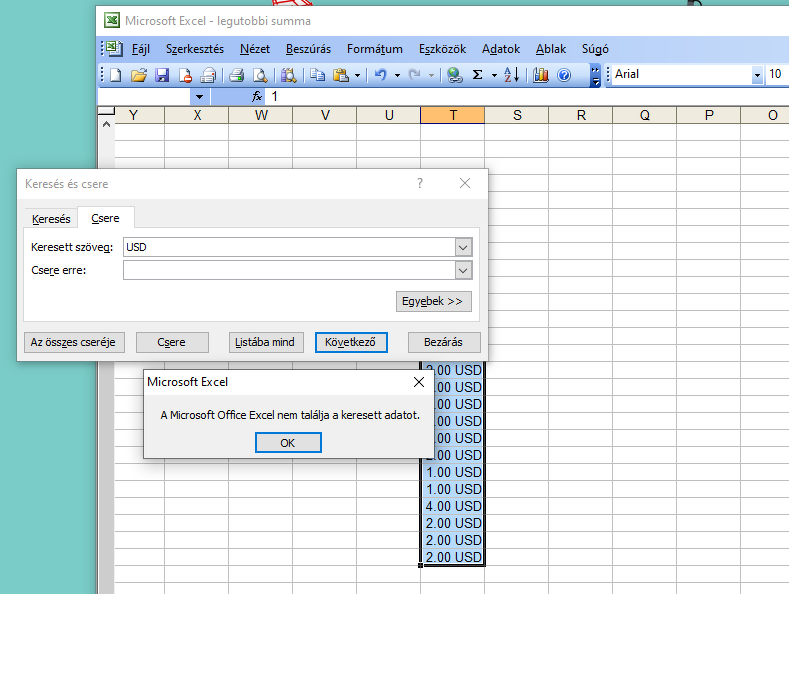Open the Fájl menu

[140, 49]
